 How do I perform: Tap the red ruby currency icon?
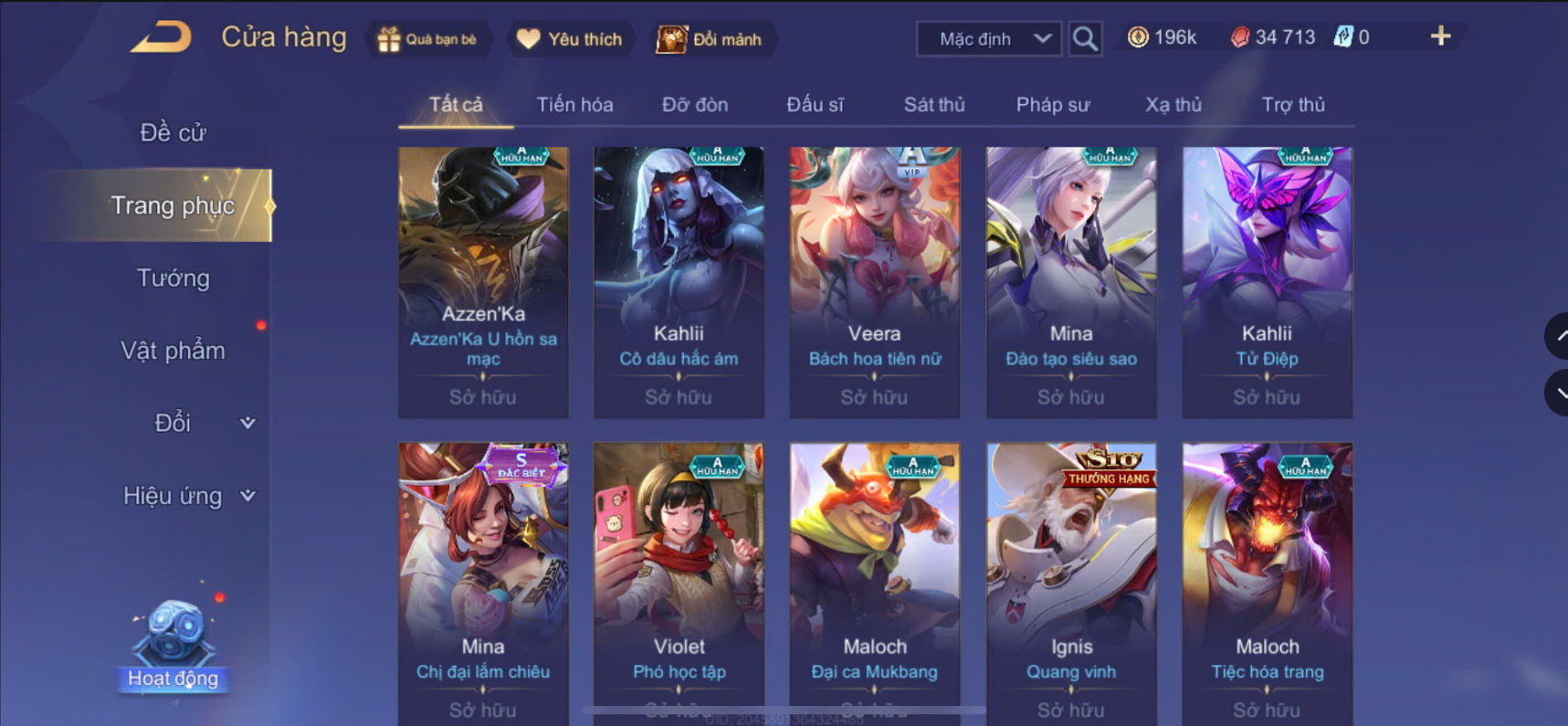coord(1239,37)
